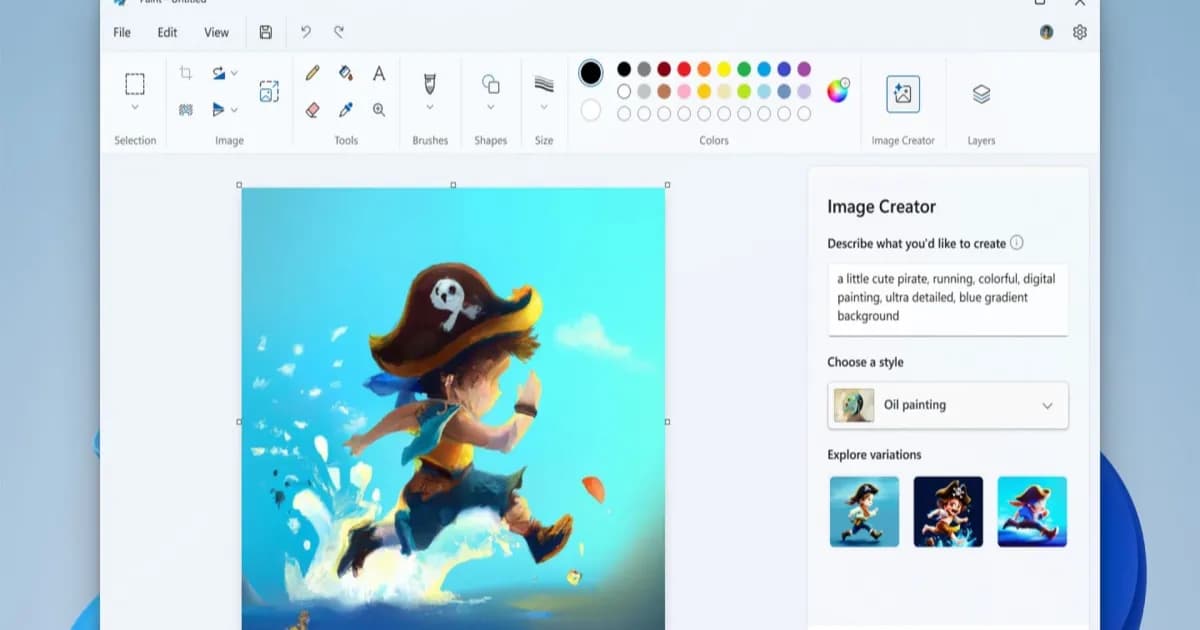Viewport: 1200px width, 630px height.
Task: Click the Rotate image icon
Action: [219, 73]
